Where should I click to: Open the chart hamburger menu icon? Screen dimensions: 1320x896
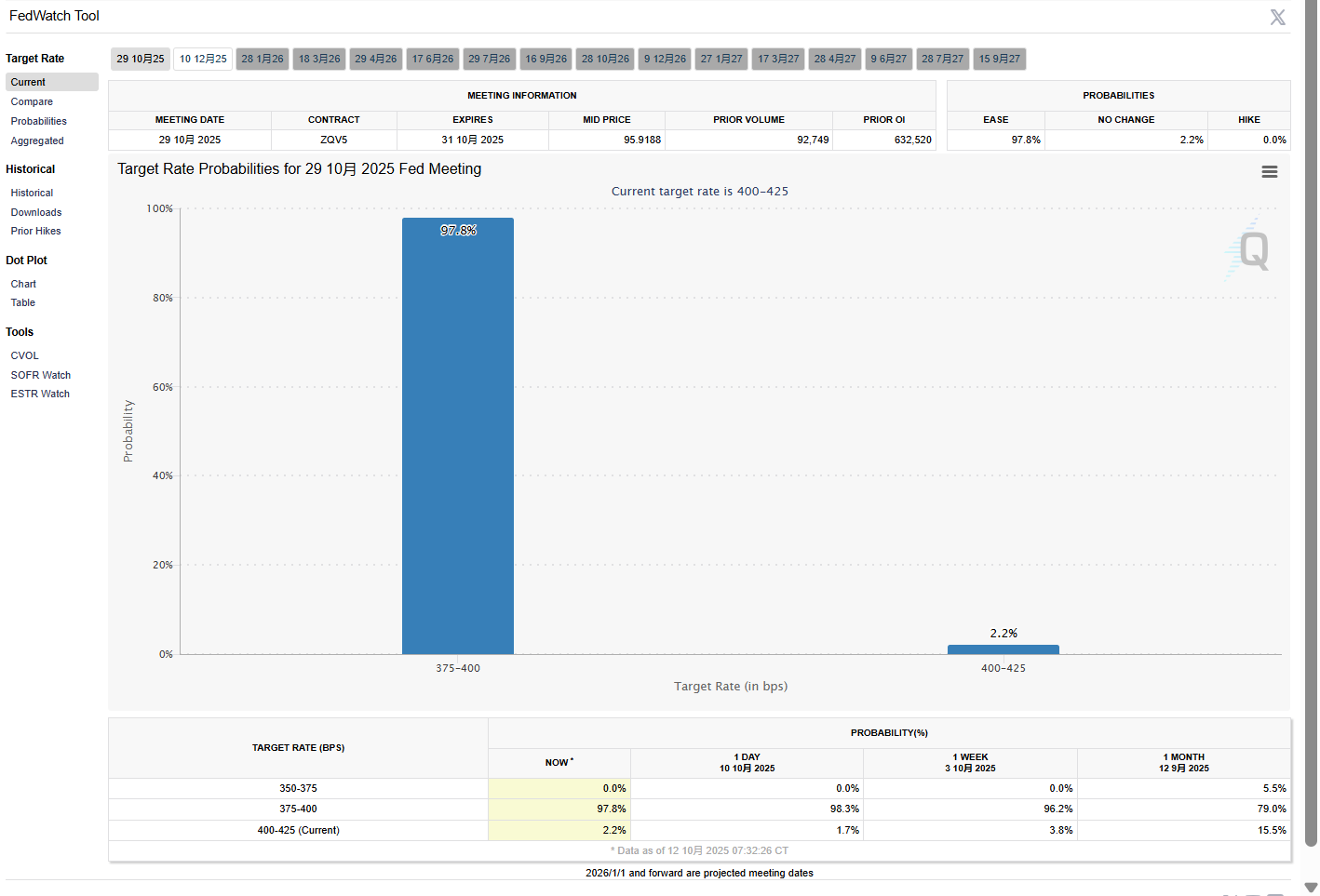click(1269, 172)
